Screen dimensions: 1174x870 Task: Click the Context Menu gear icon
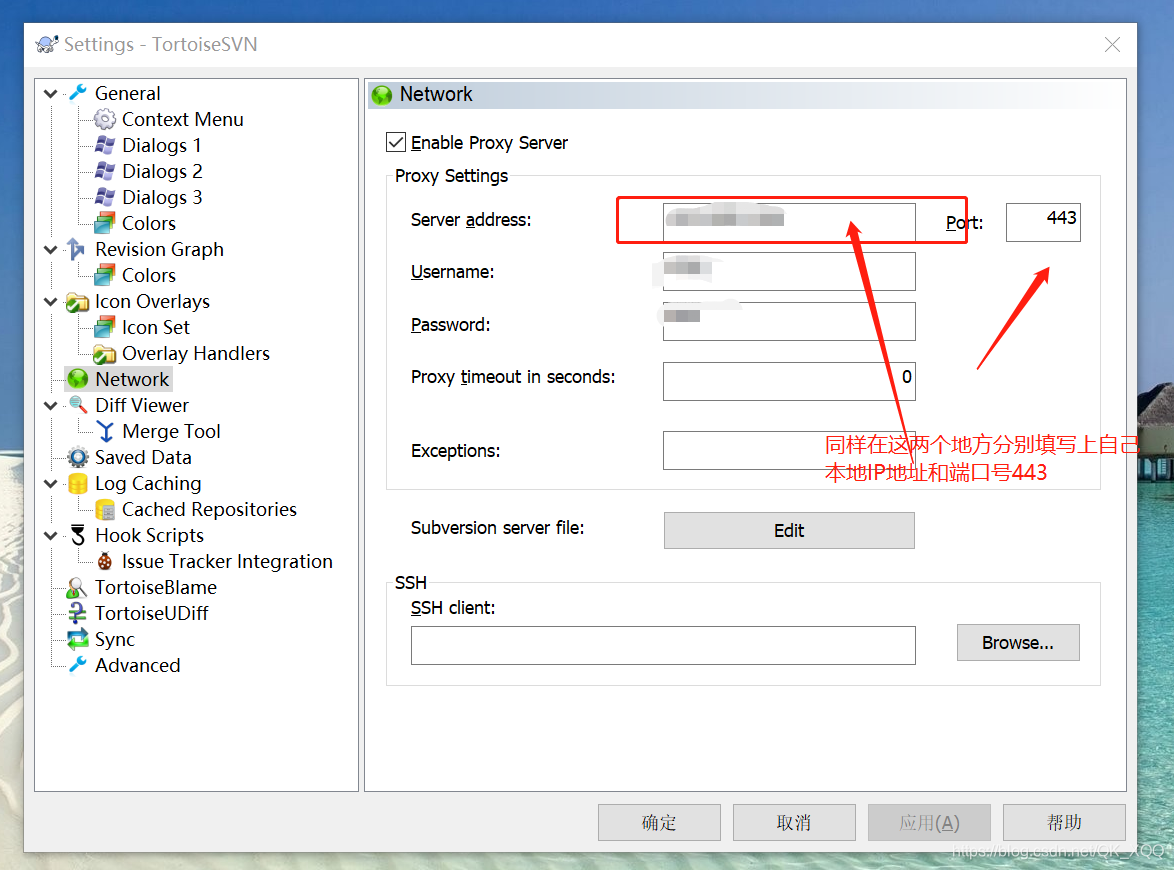tap(105, 119)
